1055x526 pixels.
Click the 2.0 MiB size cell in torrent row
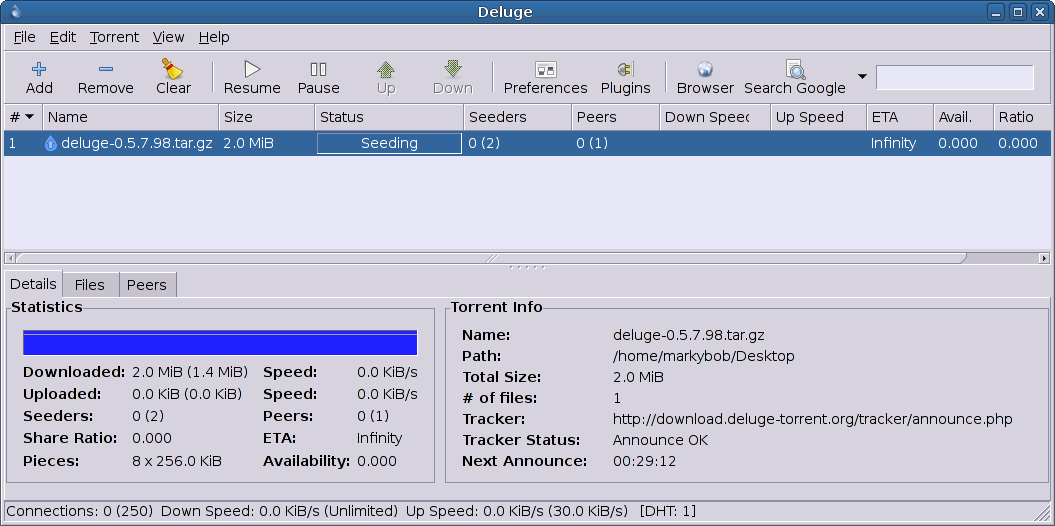(248, 143)
